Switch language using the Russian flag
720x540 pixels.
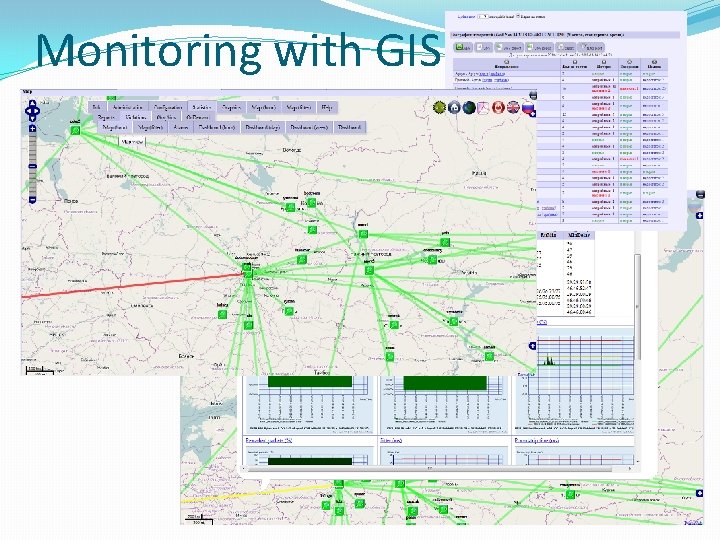528,107
